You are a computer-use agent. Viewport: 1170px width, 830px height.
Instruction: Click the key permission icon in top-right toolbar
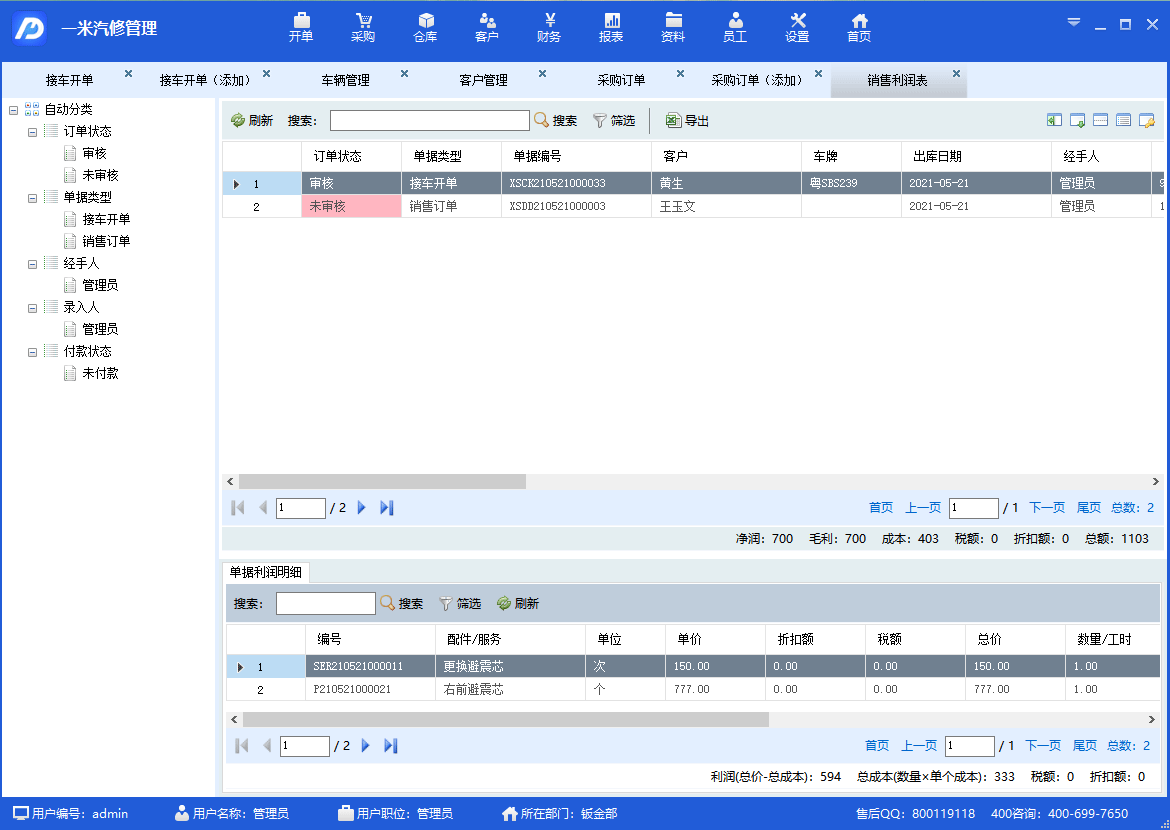pyautogui.click(x=1146, y=121)
